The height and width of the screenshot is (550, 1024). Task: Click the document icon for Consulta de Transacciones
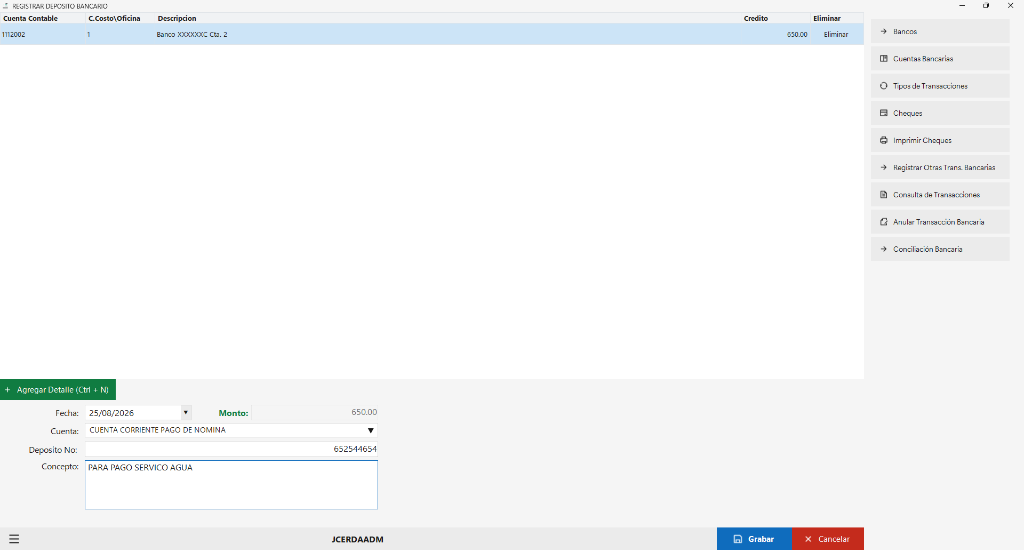884,195
